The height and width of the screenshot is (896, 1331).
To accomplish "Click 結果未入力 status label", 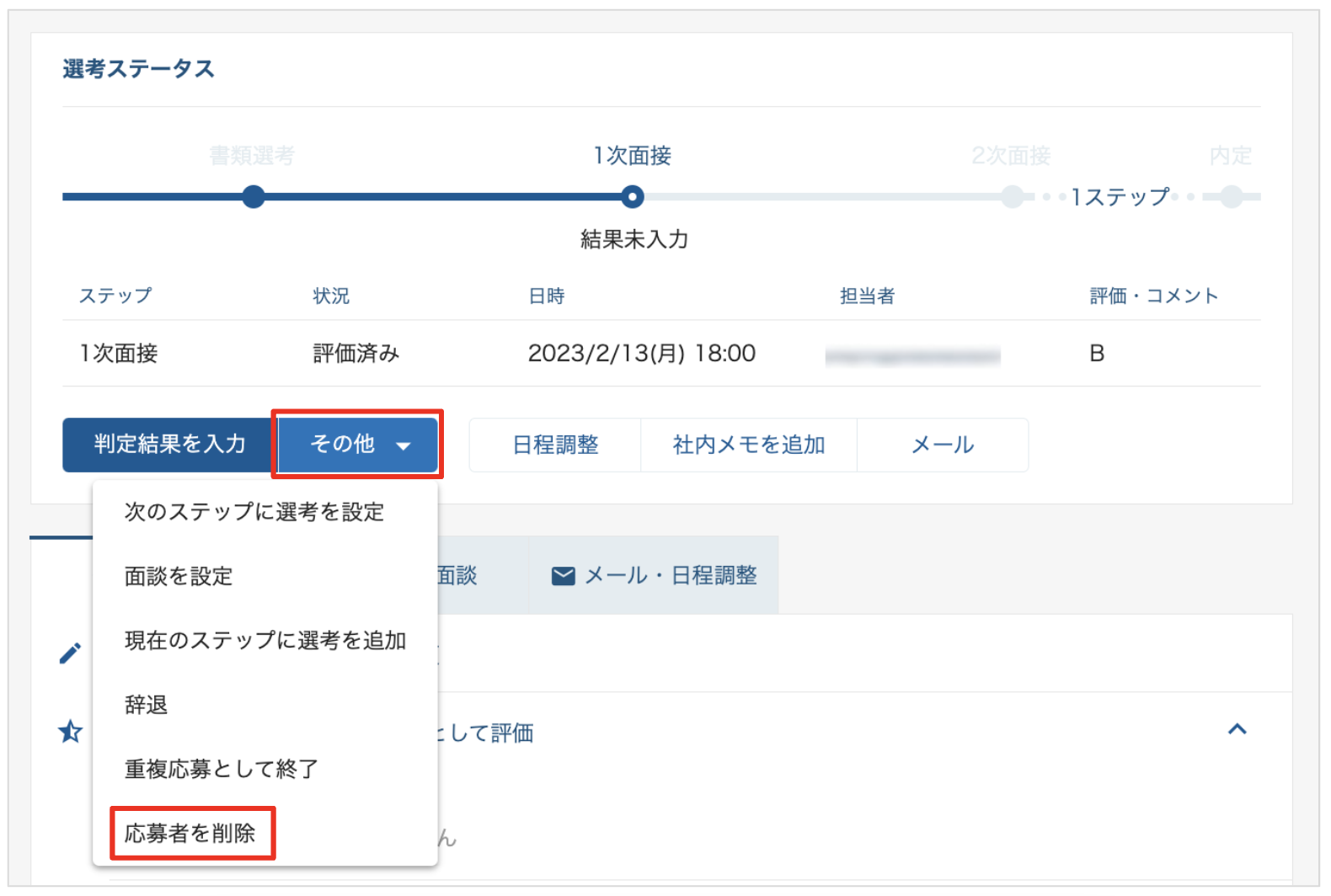I will pyautogui.click(x=634, y=239).
